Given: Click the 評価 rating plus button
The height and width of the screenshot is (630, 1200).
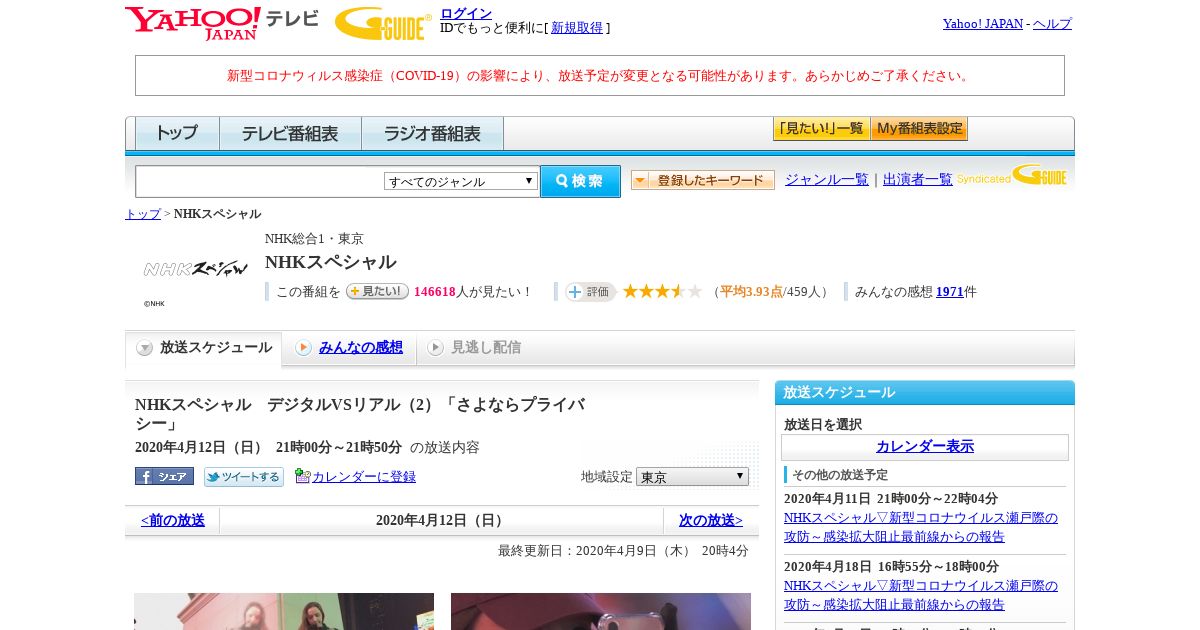Looking at the screenshot, I should coord(590,292).
